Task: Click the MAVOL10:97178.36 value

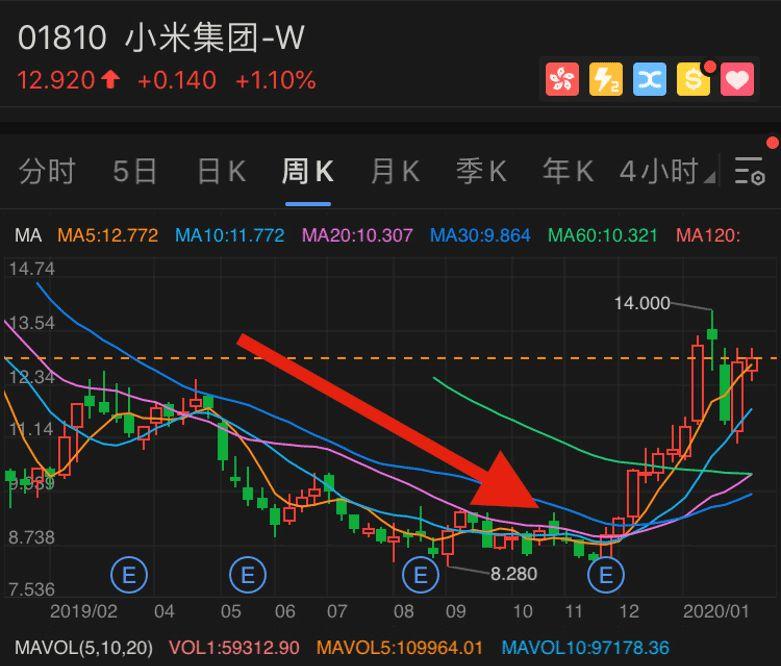Action: click(x=585, y=648)
